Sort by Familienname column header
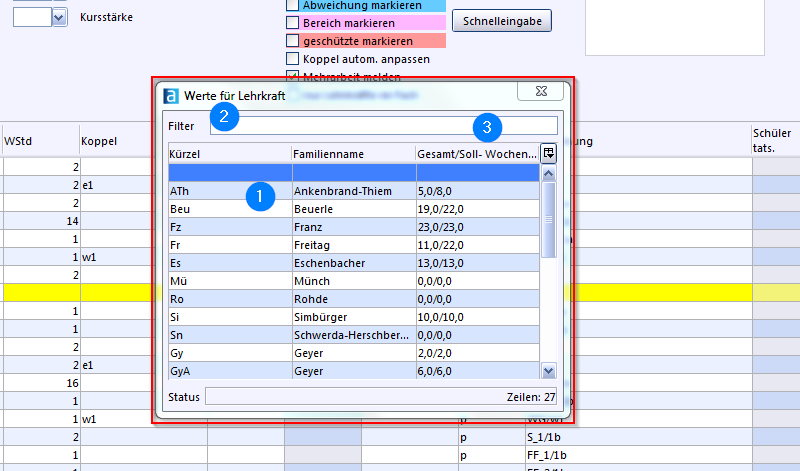 [x=354, y=154]
